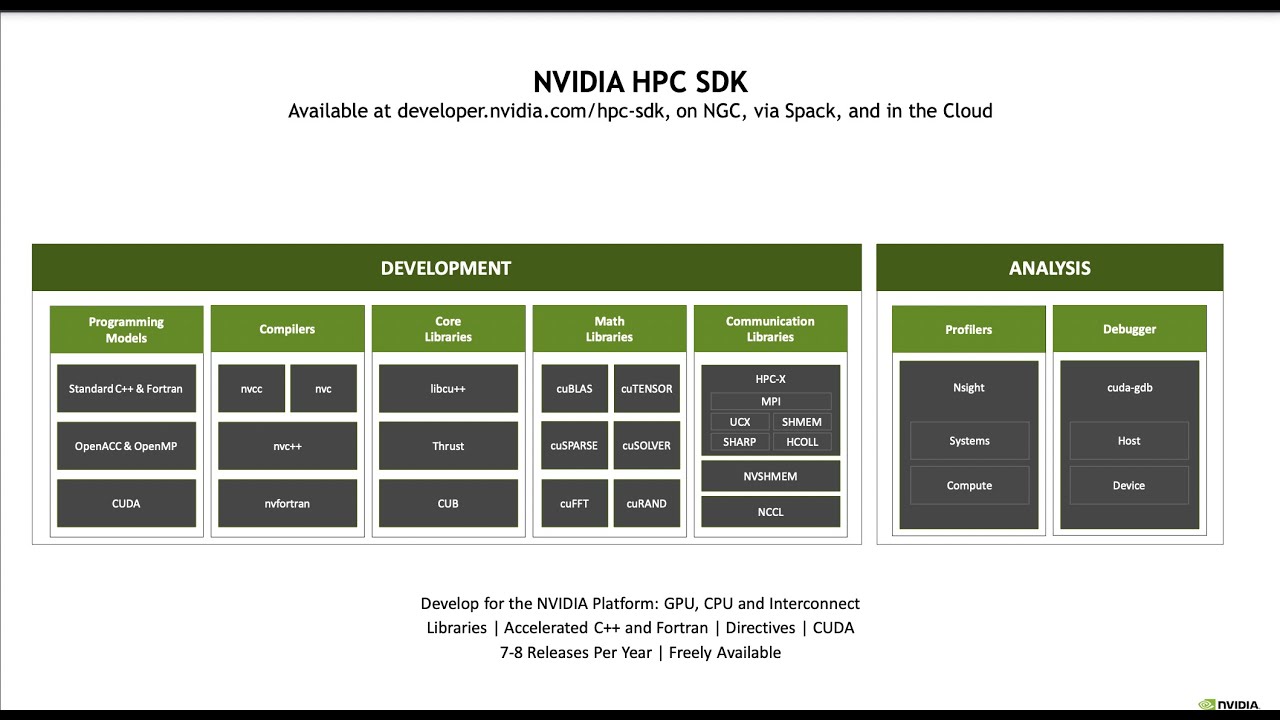
Task: Select the HCOLL box
Action: pyautogui.click(x=802, y=442)
